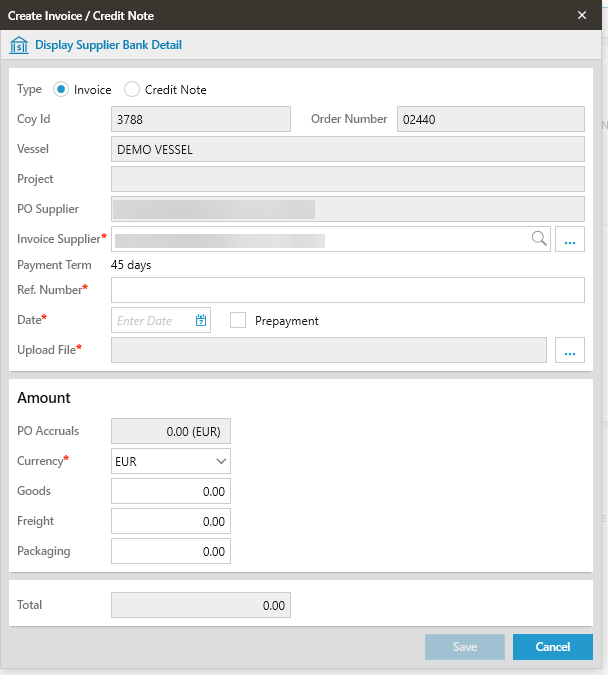The height and width of the screenshot is (675, 608).
Task: Click the Freight amount field
Action: [171, 521]
